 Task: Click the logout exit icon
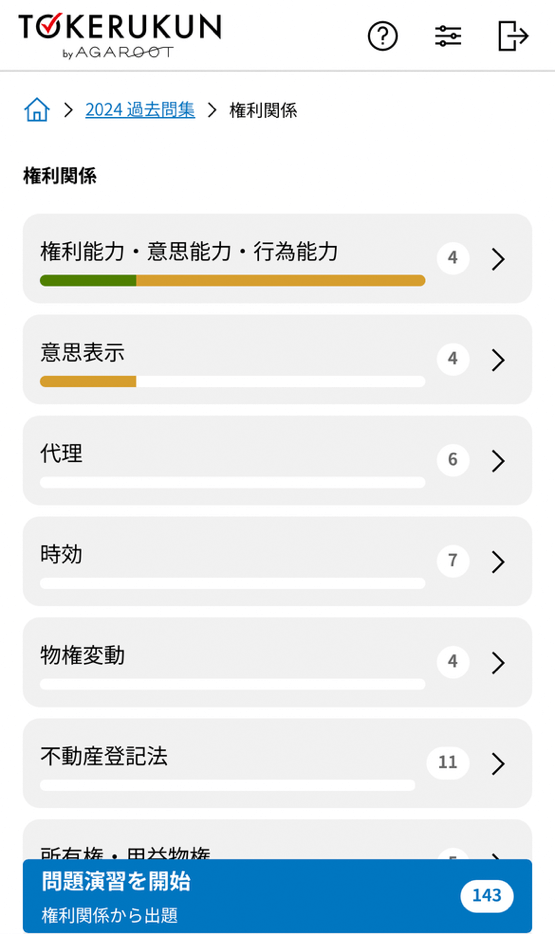(513, 36)
